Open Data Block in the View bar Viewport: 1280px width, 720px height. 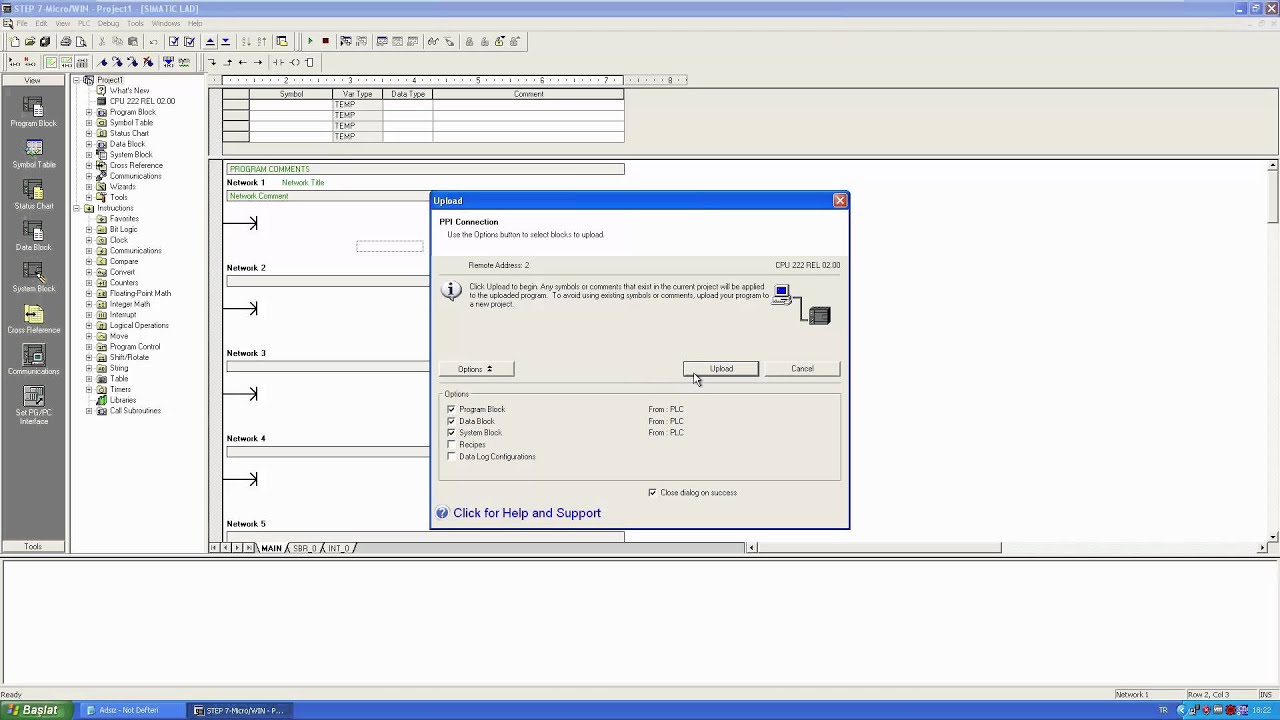tap(33, 236)
